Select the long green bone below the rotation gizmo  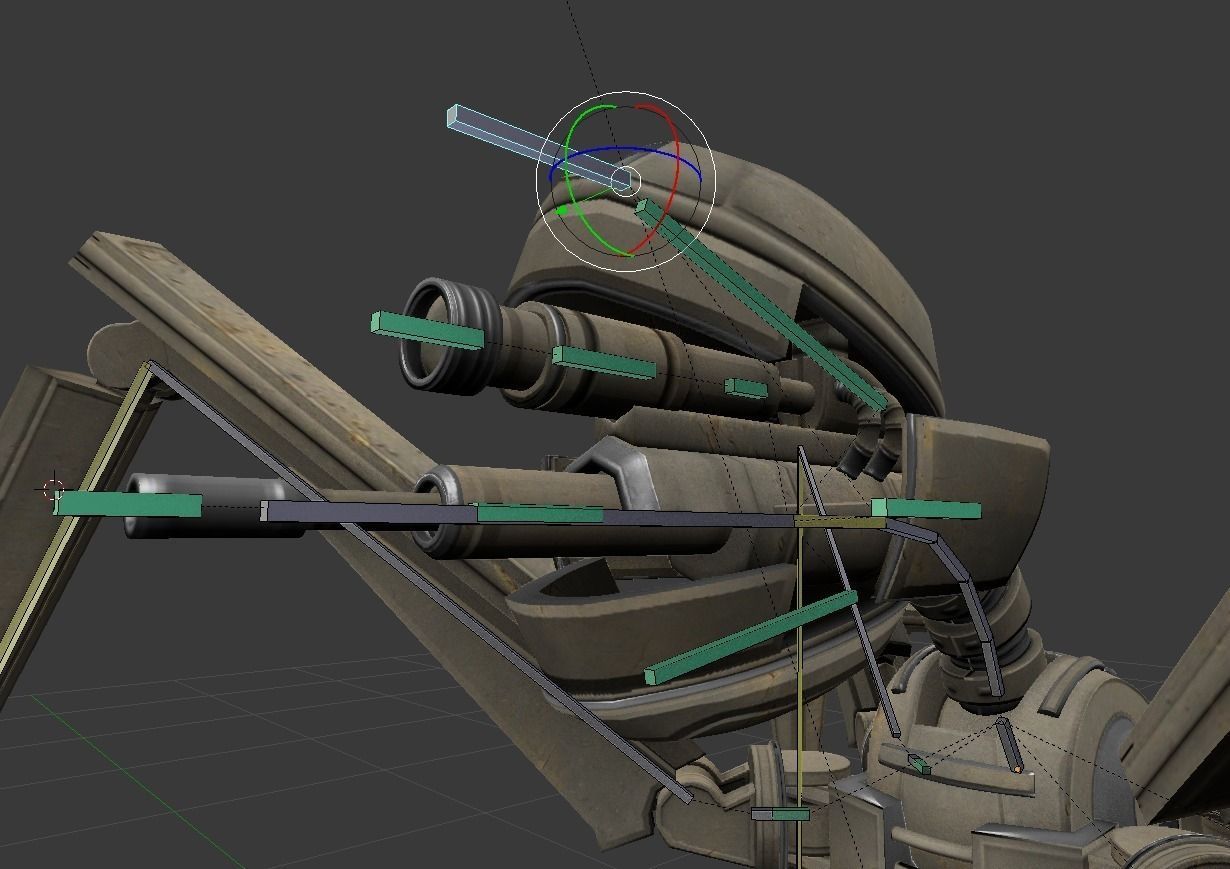point(760,305)
